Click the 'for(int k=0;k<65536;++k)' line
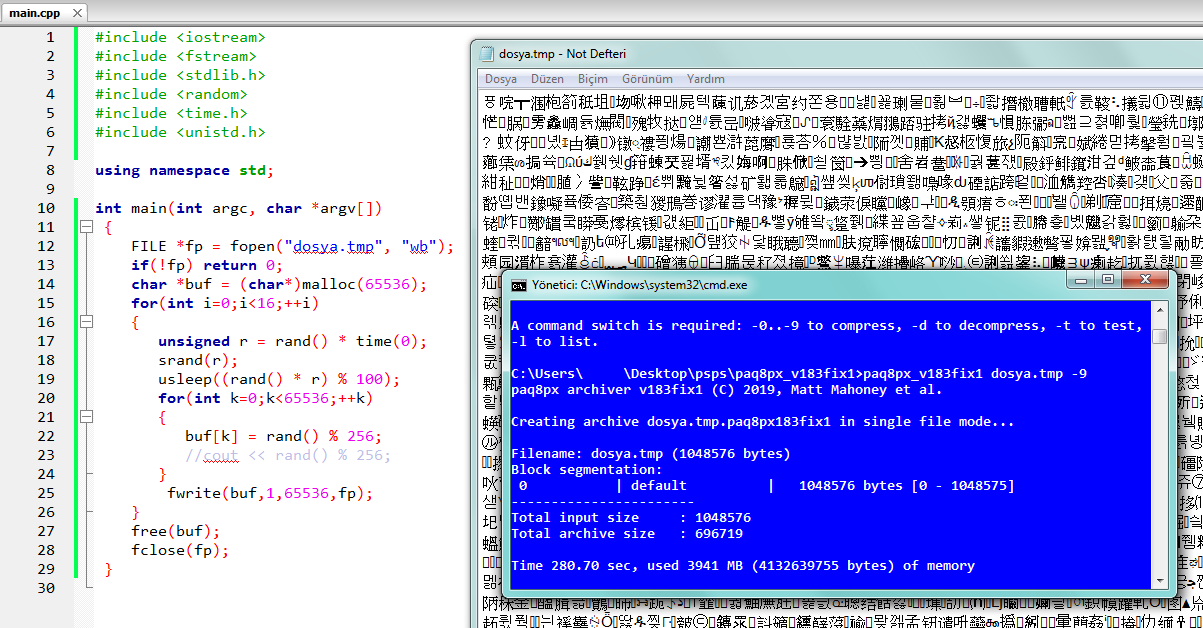Viewport: 1203px width, 628px height. point(265,398)
